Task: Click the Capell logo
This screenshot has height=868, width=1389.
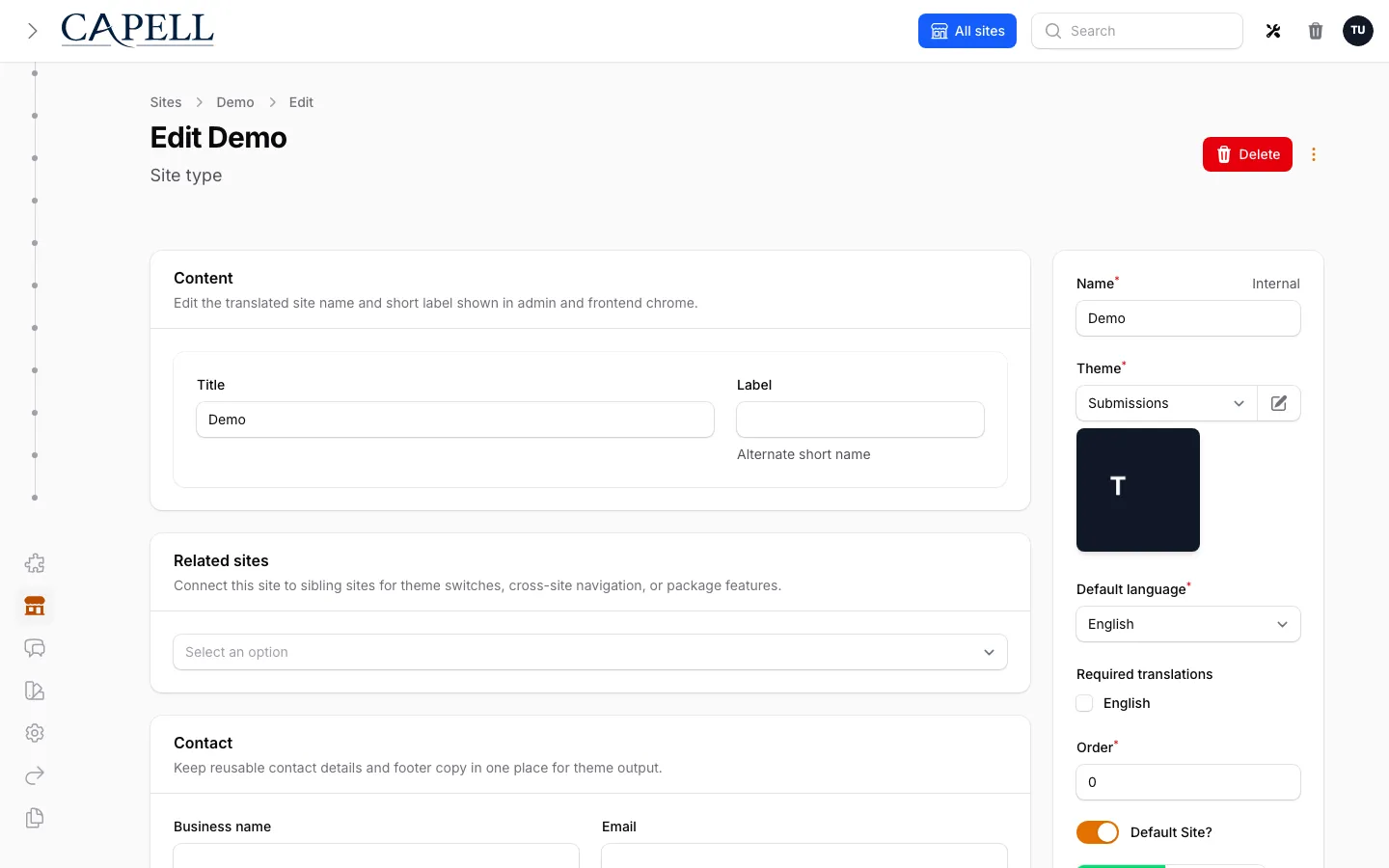Action: point(137,30)
